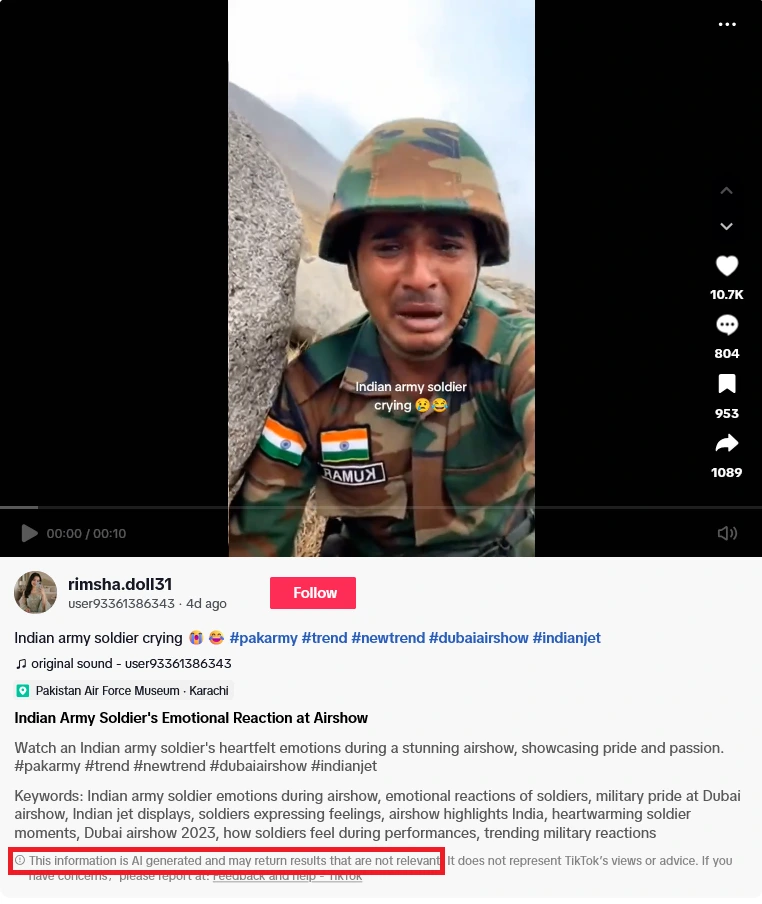Mute the video sound

pyautogui.click(x=727, y=533)
